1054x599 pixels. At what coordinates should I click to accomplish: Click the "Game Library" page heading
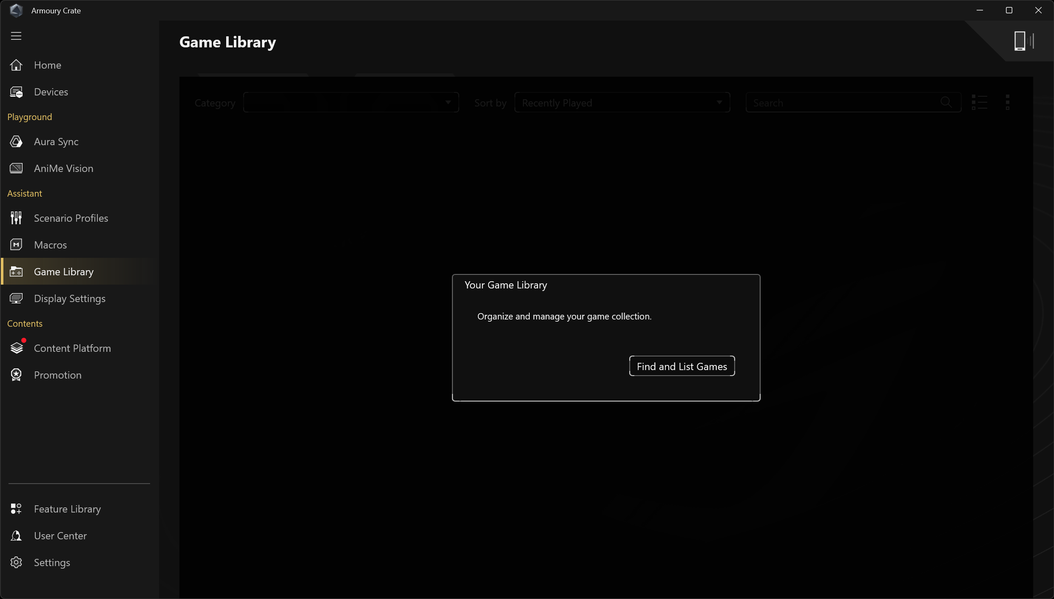228,42
